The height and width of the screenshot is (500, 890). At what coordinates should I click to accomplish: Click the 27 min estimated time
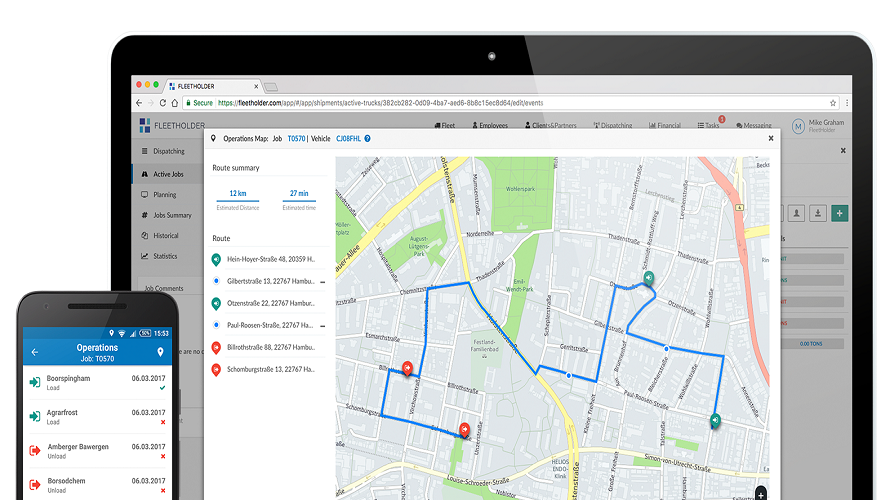pos(299,194)
